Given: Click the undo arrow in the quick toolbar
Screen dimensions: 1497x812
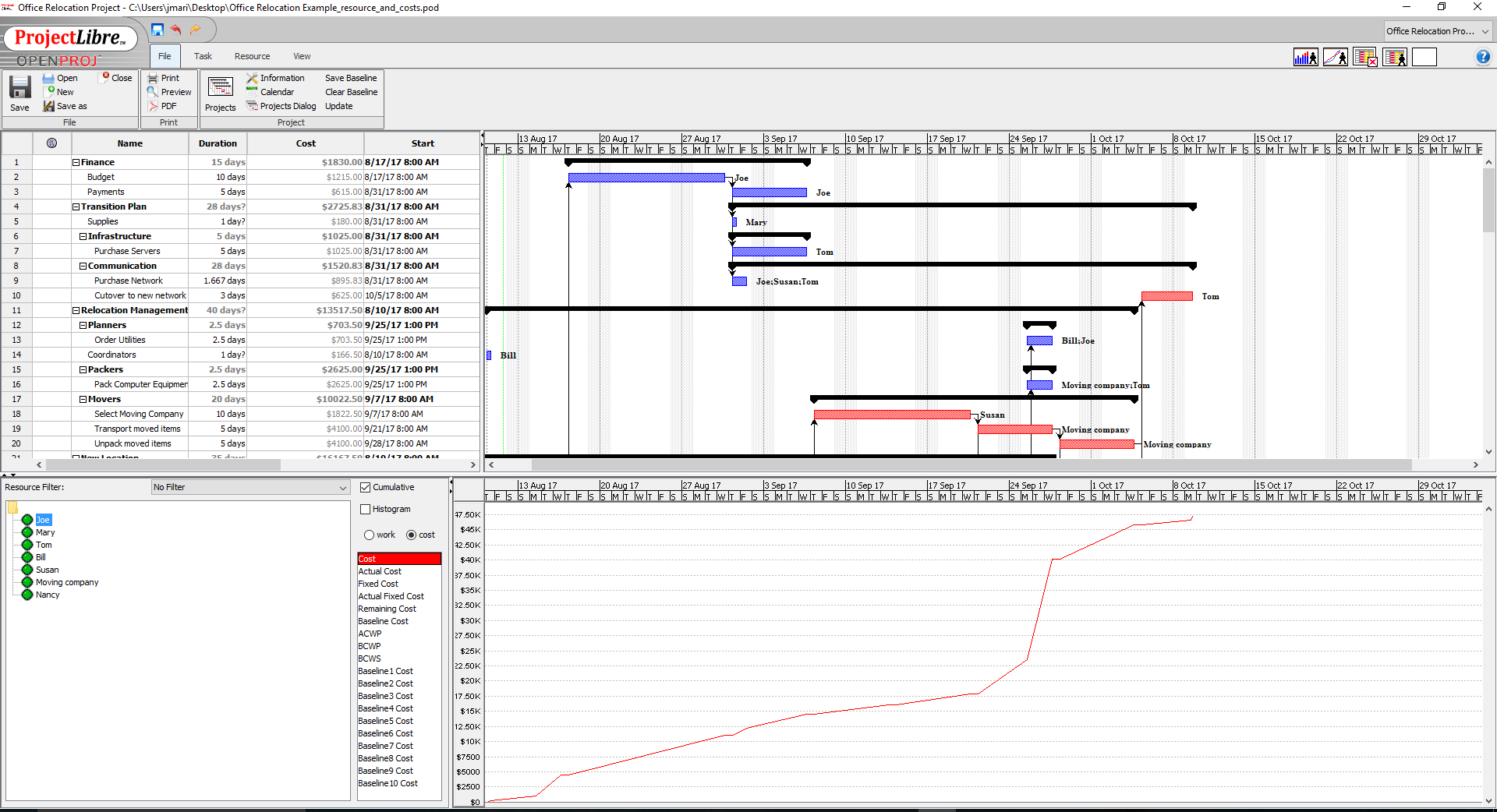Looking at the screenshot, I should (x=176, y=30).
